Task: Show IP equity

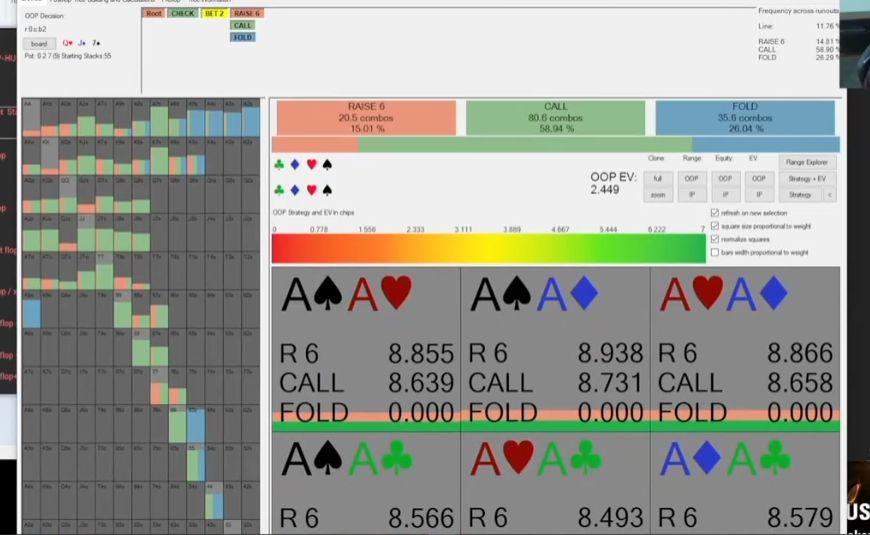Action: pos(725,195)
